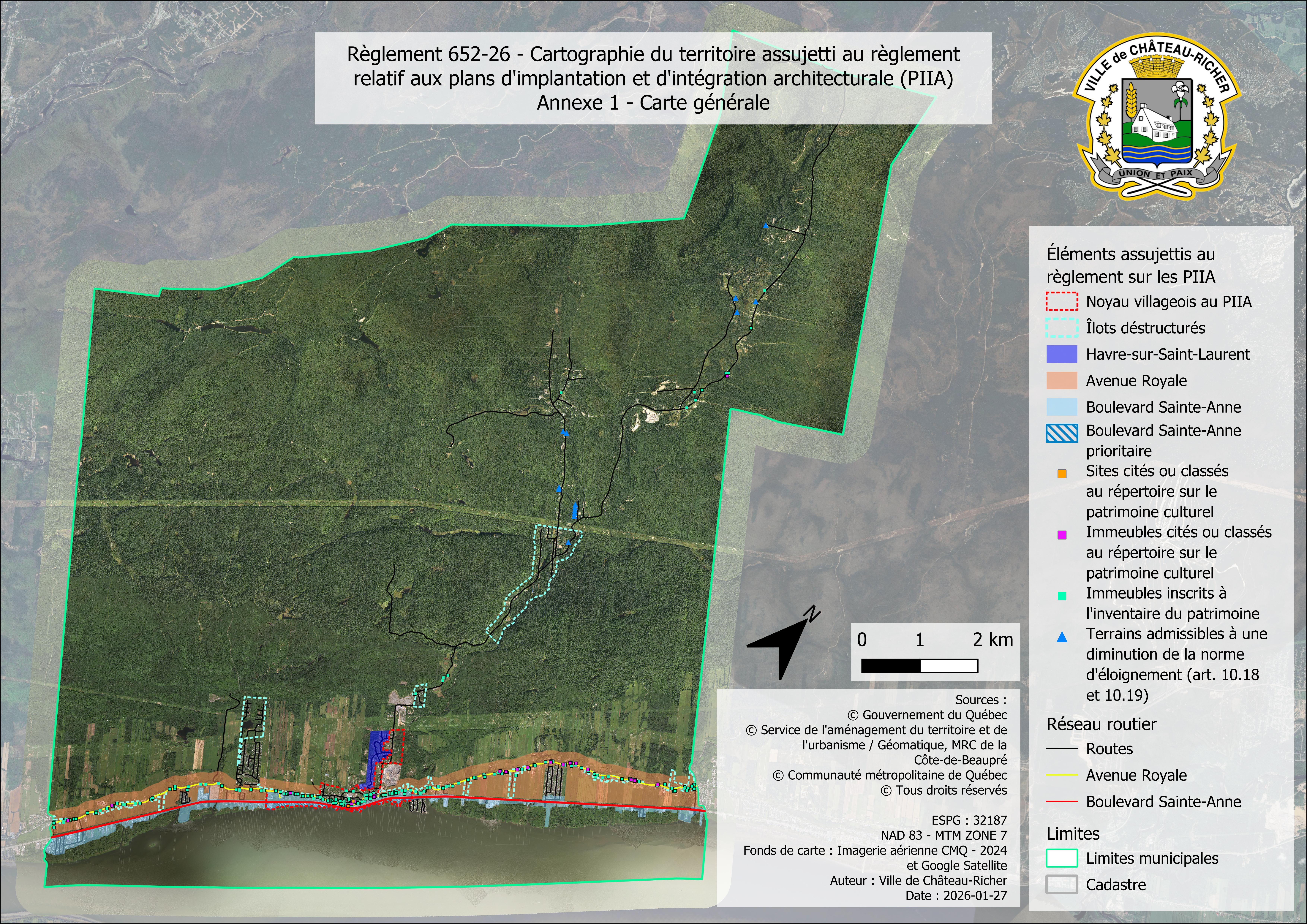Click the plain light-blue Boulevard Sainte-Anne swatch
This screenshot has width=1307, height=924.
[x=1062, y=407]
